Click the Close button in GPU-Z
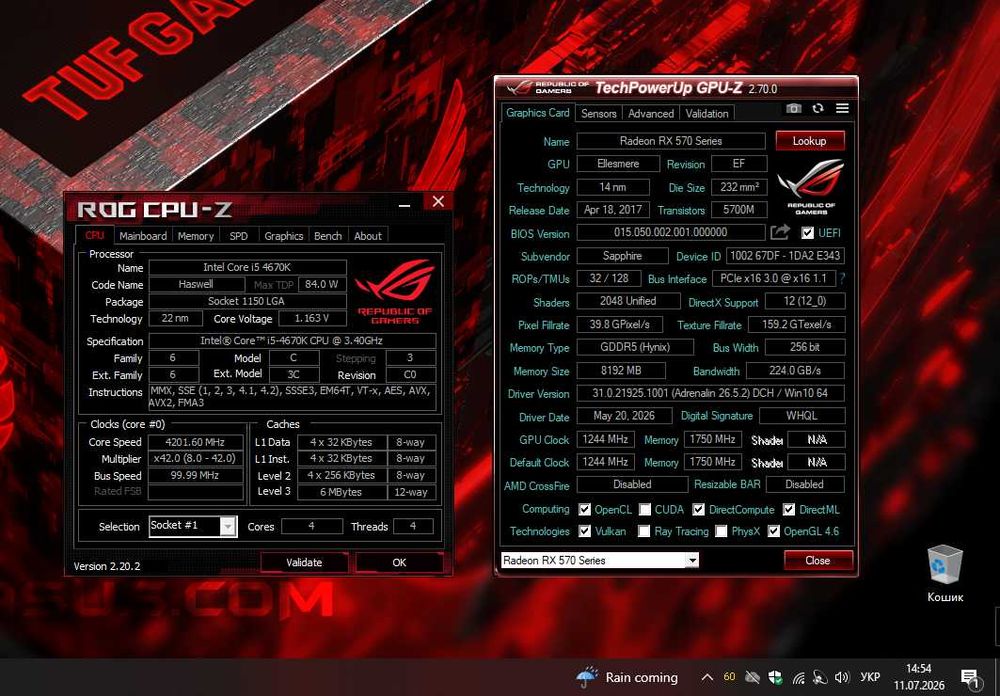This screenshot has width=1000, height=696. (818, 561)
